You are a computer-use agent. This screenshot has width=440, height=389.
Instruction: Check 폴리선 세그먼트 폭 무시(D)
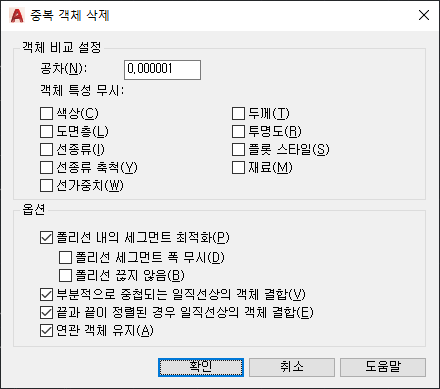65,257
